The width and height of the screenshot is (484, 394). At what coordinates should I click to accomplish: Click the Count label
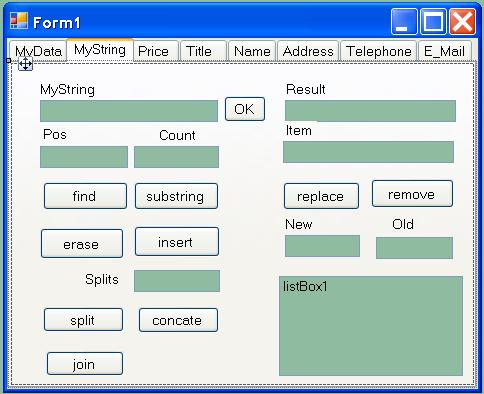pos(177,135)
